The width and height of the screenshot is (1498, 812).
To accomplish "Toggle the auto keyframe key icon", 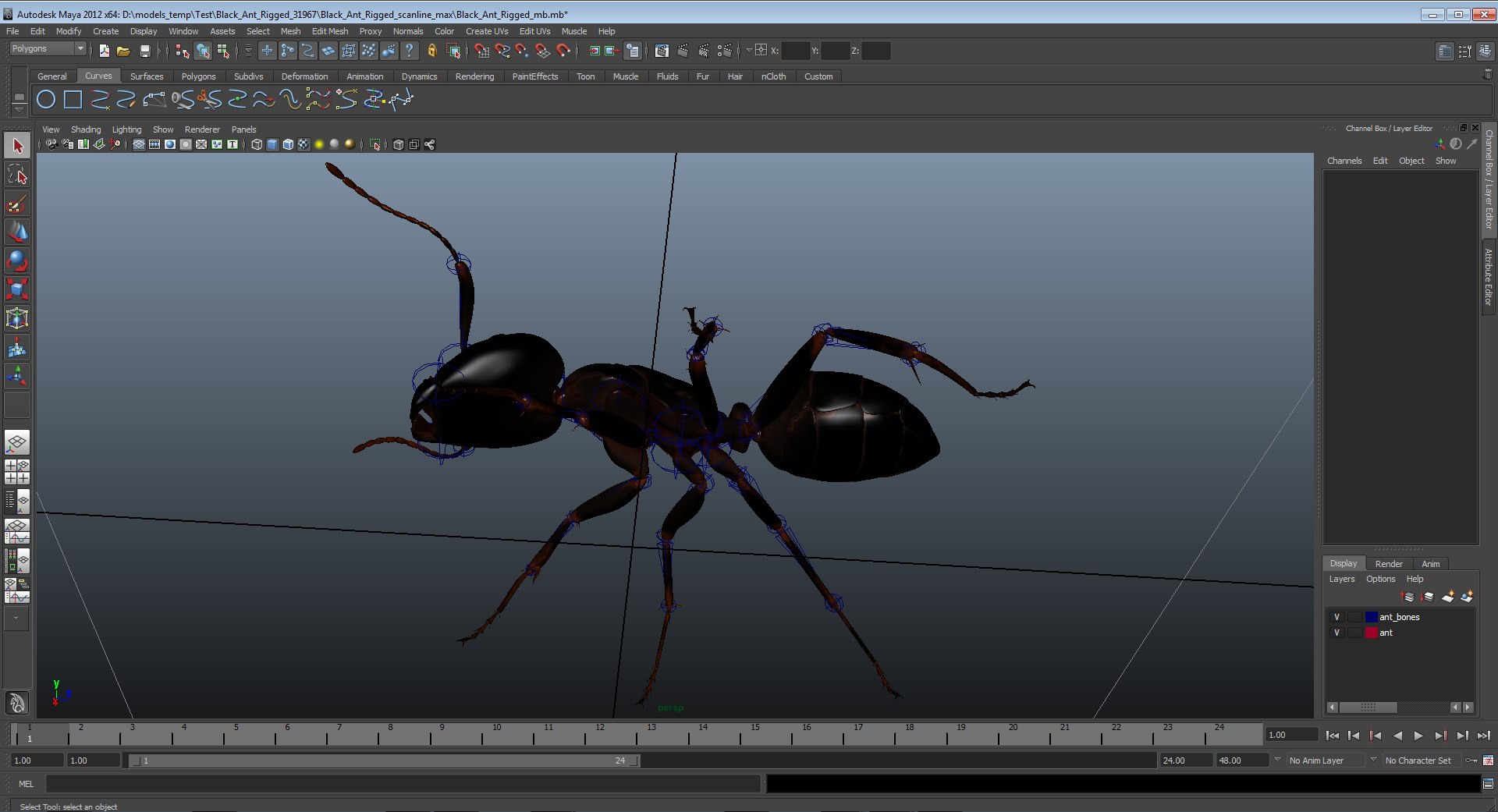I will [1471, 761].
